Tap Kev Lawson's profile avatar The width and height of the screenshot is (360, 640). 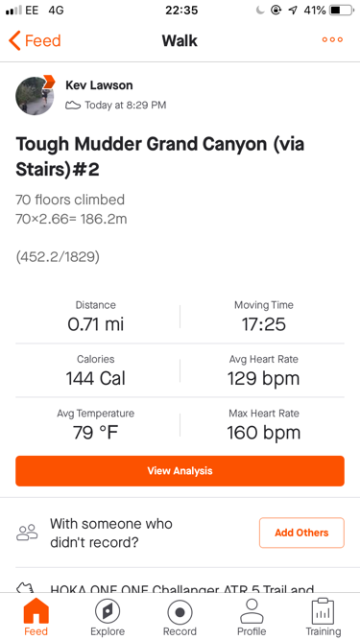[34, 96]
